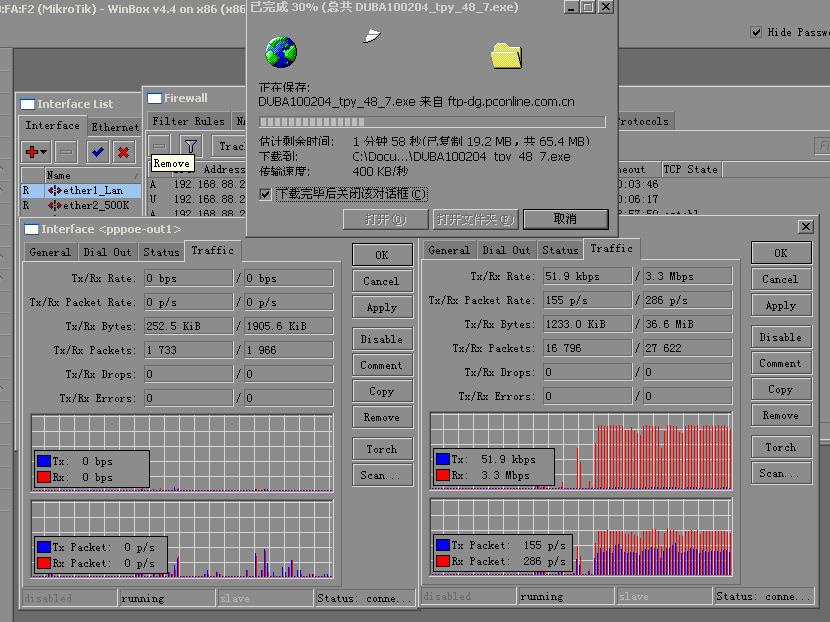Click Copy in pppoe-out1 window
The height and width of the screenshot is (622, 830).
(382, 391)
